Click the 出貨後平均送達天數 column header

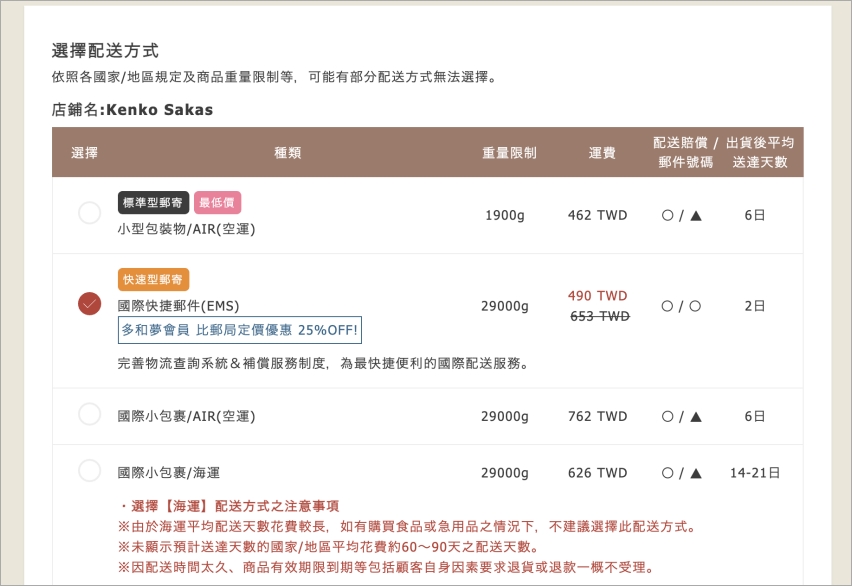(760, 153)
